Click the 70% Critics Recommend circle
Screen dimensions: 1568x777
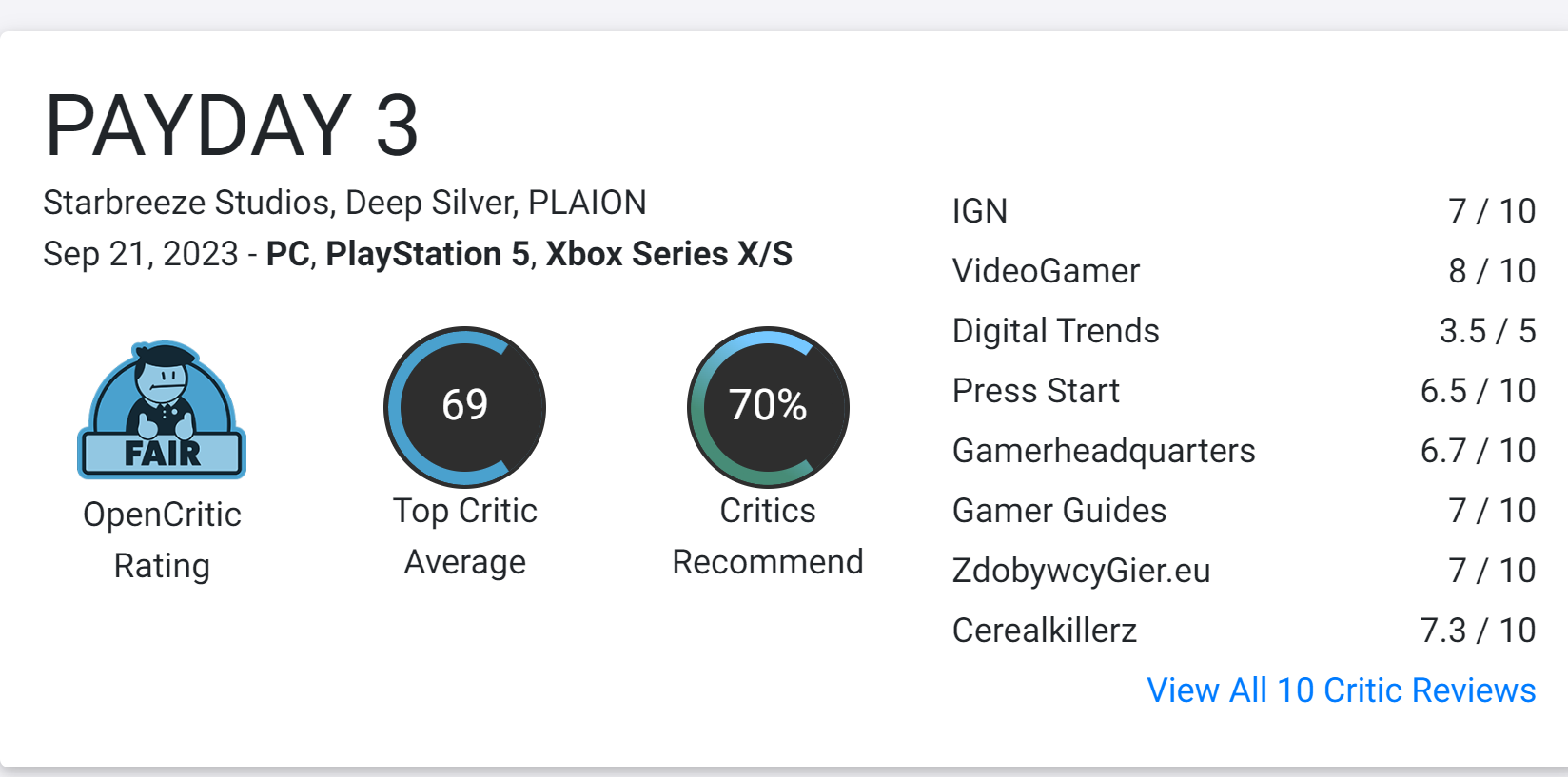coord(768,407)
